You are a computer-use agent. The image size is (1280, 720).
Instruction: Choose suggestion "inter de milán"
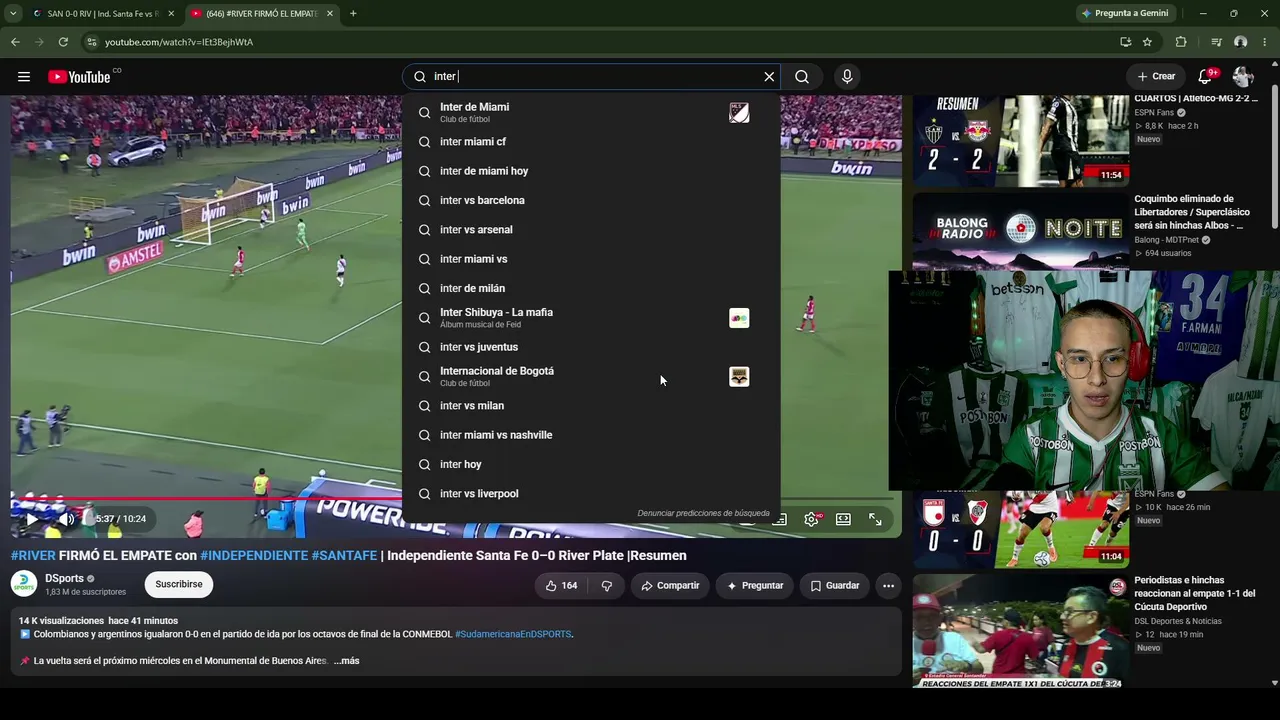pyautogui.click(x=591, y=288)
